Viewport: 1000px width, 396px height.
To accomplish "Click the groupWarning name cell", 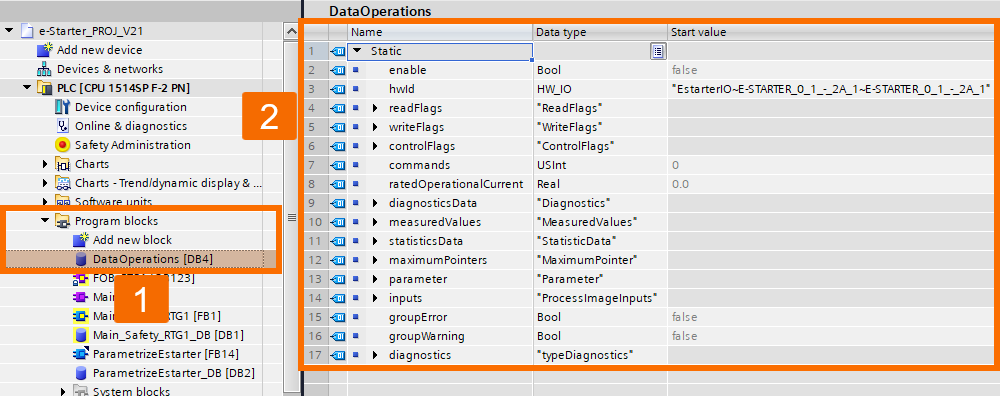I will point(440,336).
